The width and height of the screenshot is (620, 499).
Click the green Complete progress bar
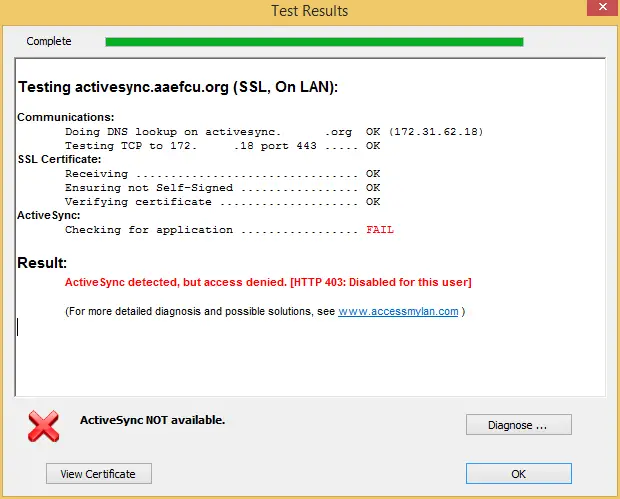click(314, 42)
